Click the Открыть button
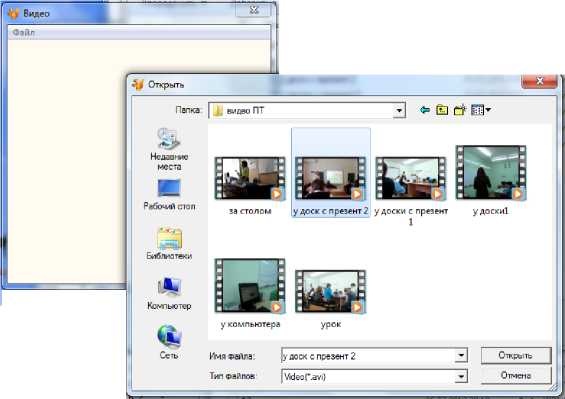 [516, 355]
